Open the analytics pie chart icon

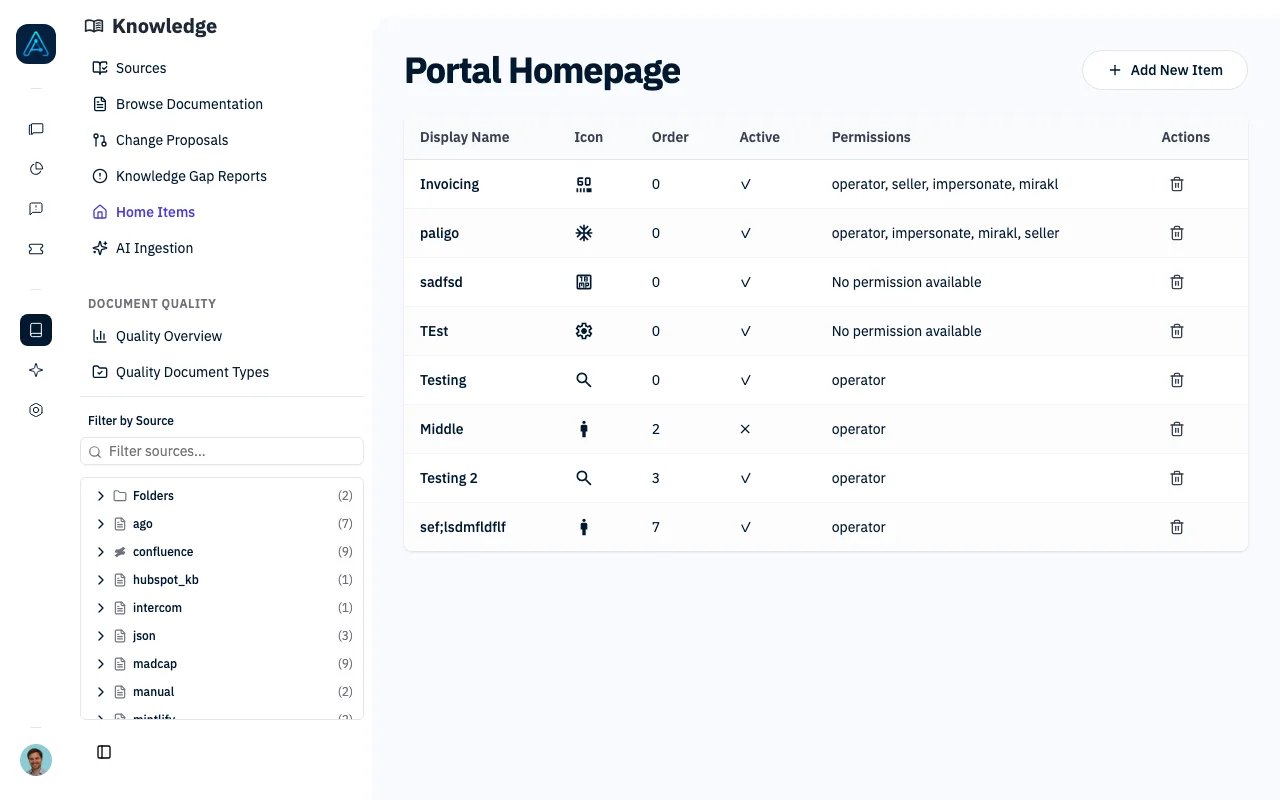point(36,168)
